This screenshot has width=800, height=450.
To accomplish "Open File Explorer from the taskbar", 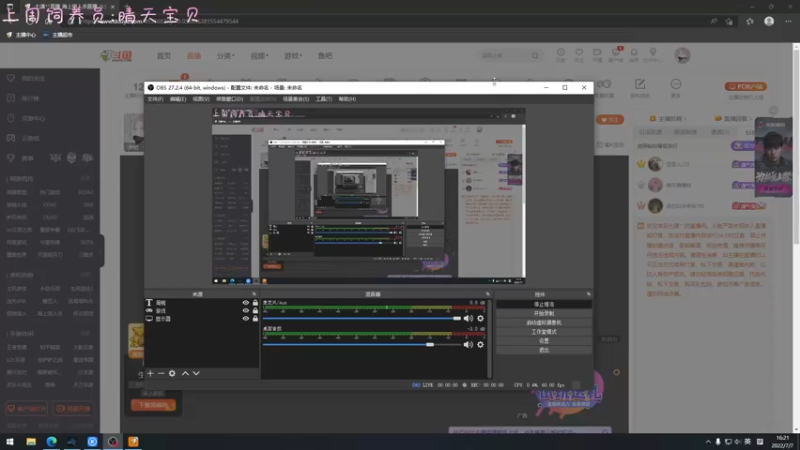I will coord(31,441).
